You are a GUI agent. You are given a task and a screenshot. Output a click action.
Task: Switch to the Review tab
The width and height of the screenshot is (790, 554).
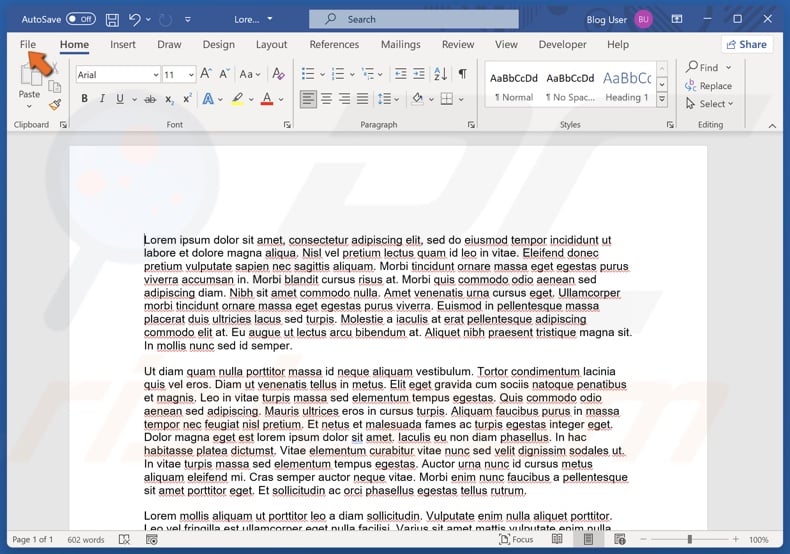[457, 44]
